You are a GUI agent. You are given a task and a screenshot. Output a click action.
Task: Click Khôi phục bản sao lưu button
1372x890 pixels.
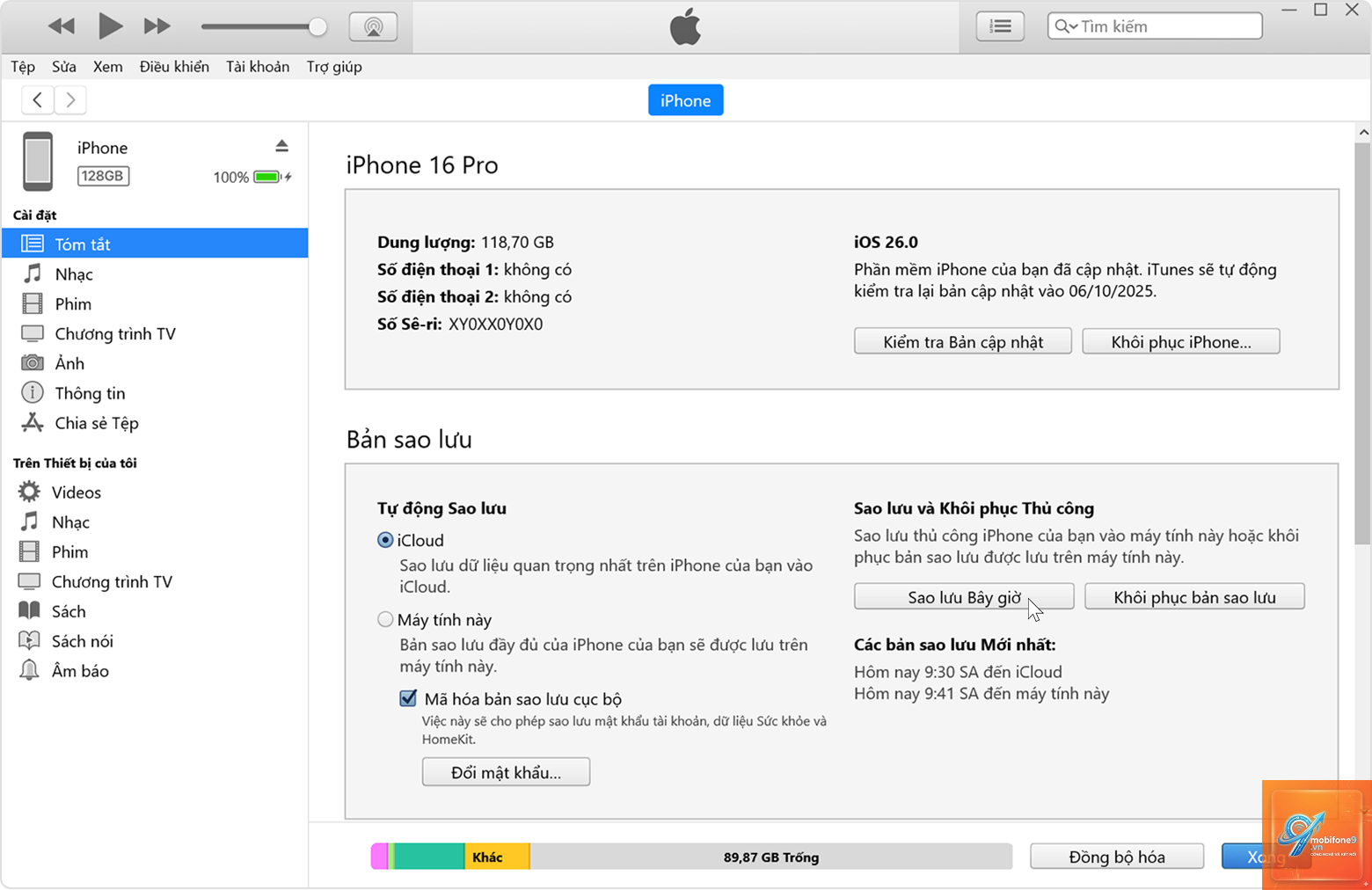(1194, 596)
